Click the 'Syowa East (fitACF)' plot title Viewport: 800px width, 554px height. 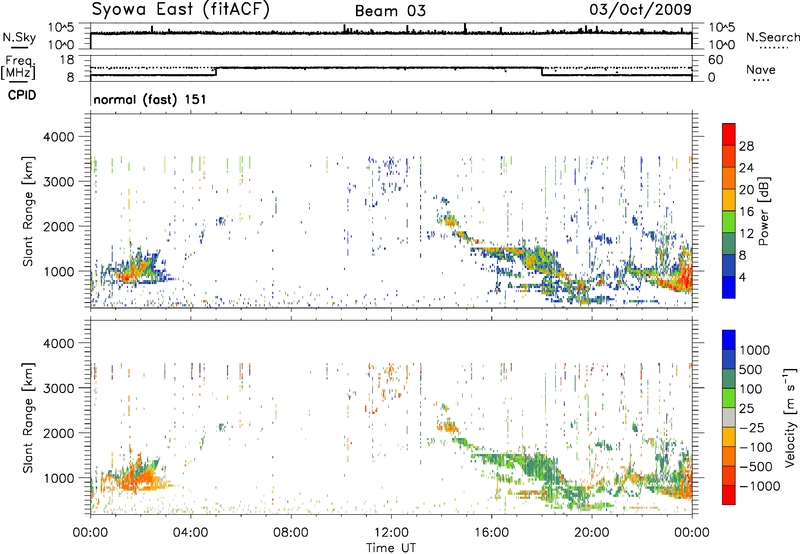181,10
